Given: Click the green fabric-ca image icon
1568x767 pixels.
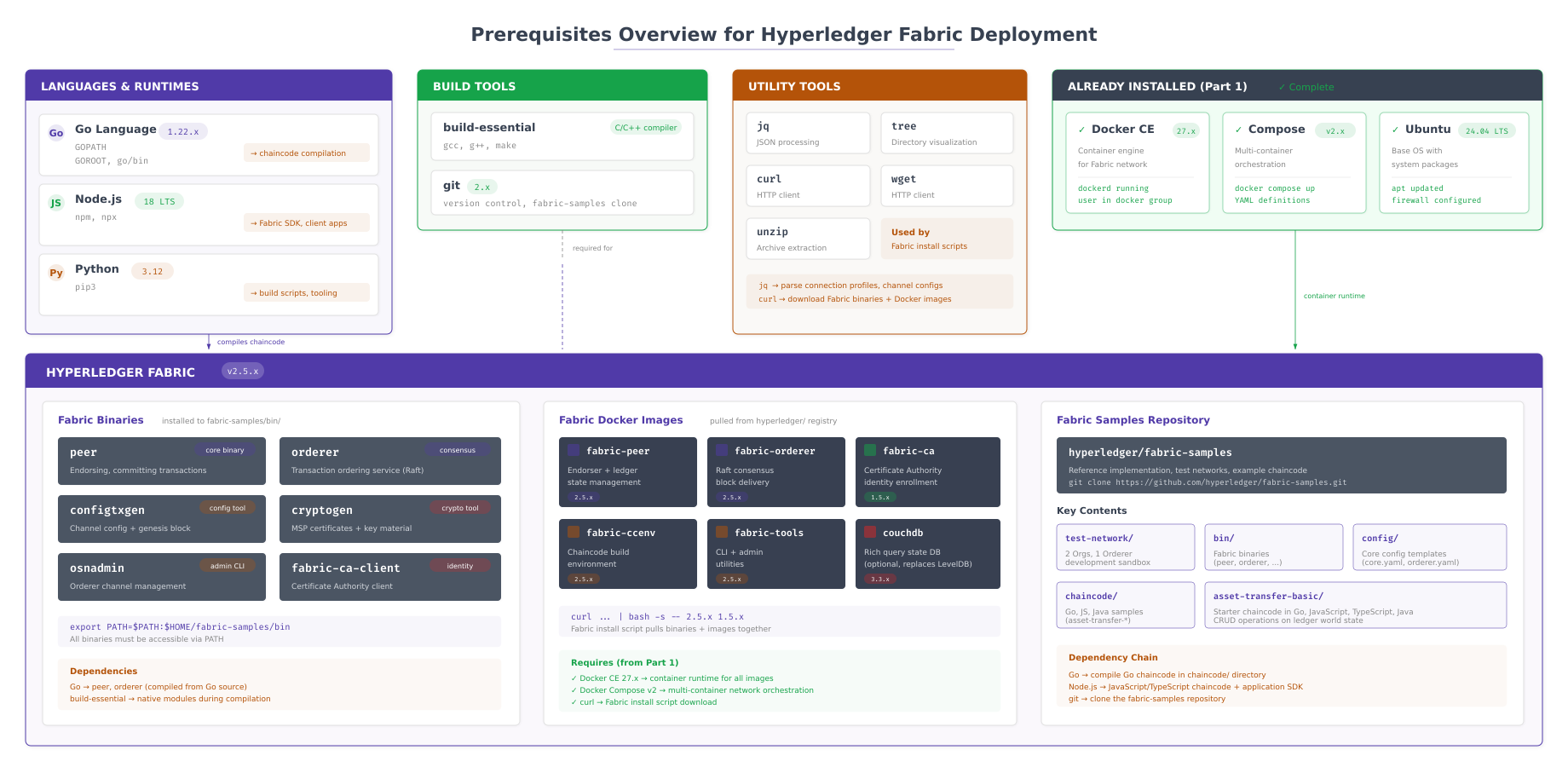Looking at the screenshot, I should pyautogui.click(x=868, y=450).
